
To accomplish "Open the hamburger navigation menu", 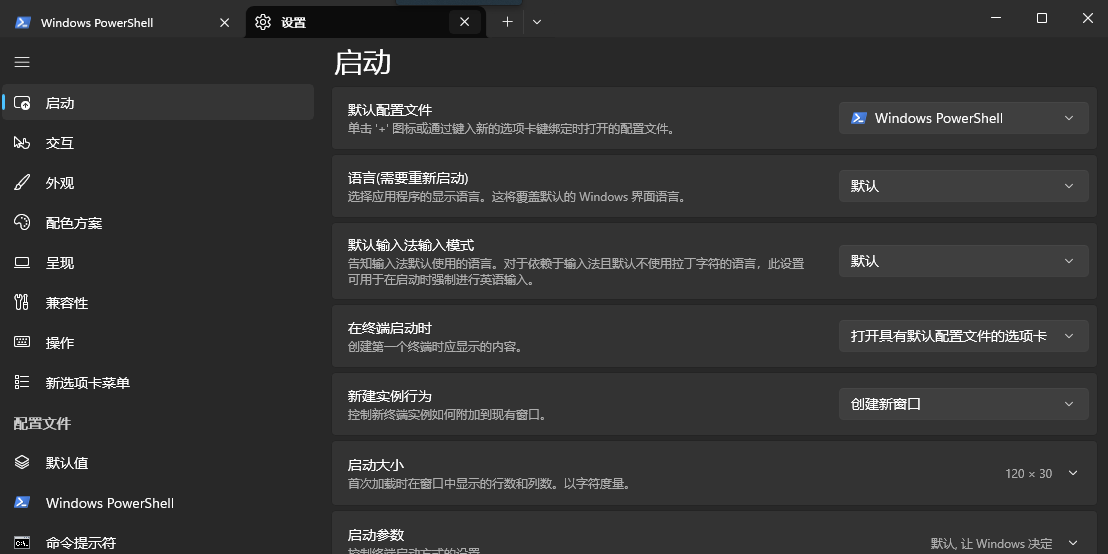I will point(22,62).
